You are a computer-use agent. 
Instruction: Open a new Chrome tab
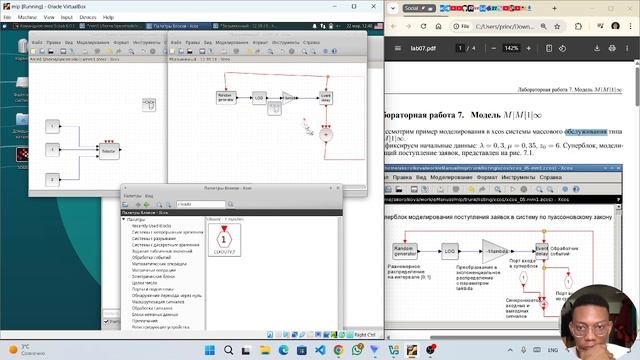[554, 8]
